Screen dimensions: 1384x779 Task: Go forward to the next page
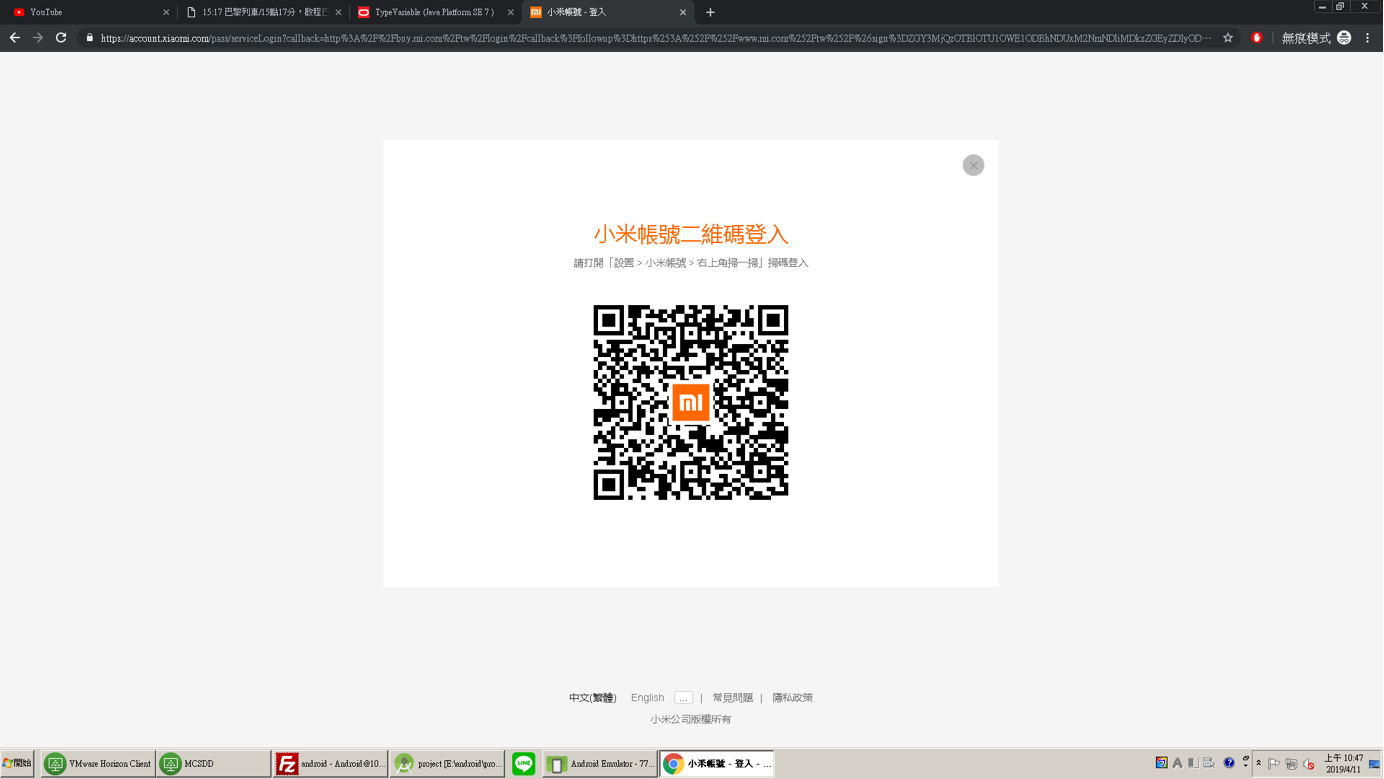[x=38, y=38]
